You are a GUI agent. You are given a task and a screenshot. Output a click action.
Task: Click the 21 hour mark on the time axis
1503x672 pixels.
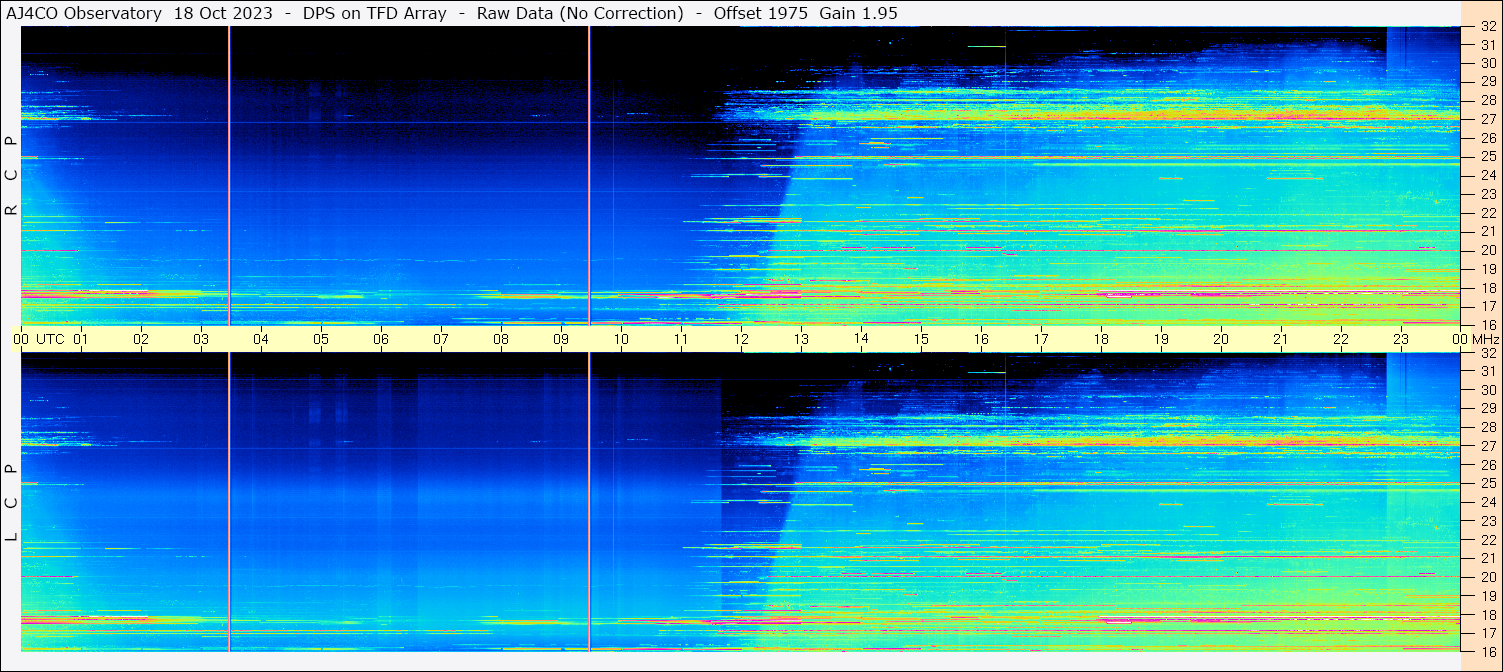coord(1281,339)
